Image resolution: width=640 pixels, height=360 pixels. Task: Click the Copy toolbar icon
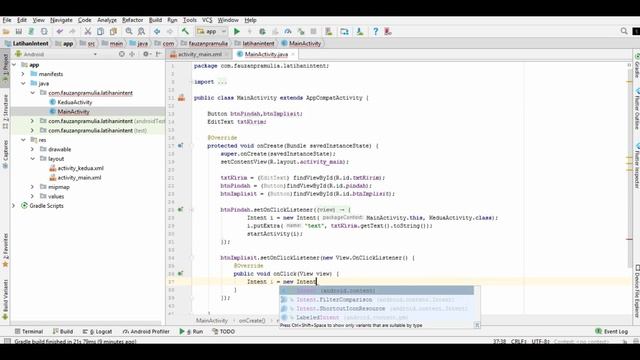coord(100,31)
